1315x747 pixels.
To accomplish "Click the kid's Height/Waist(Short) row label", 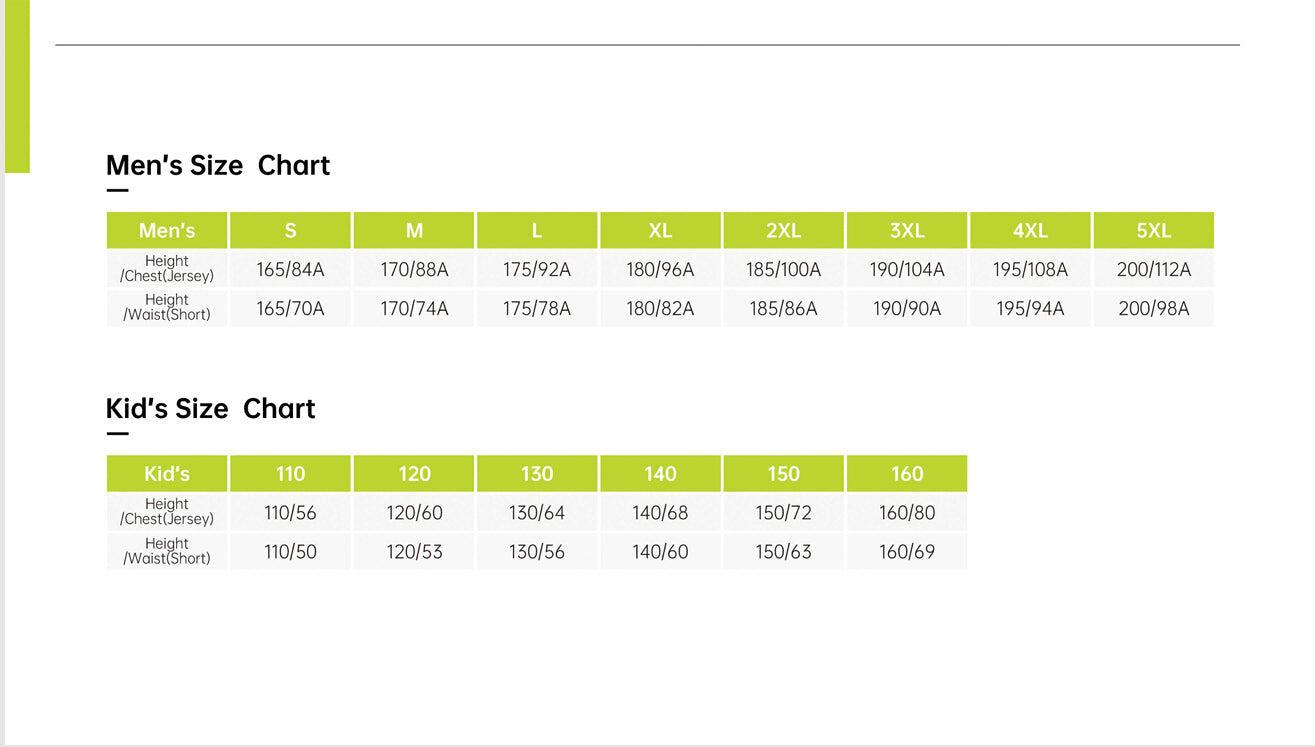I will (x=167, y=551).
